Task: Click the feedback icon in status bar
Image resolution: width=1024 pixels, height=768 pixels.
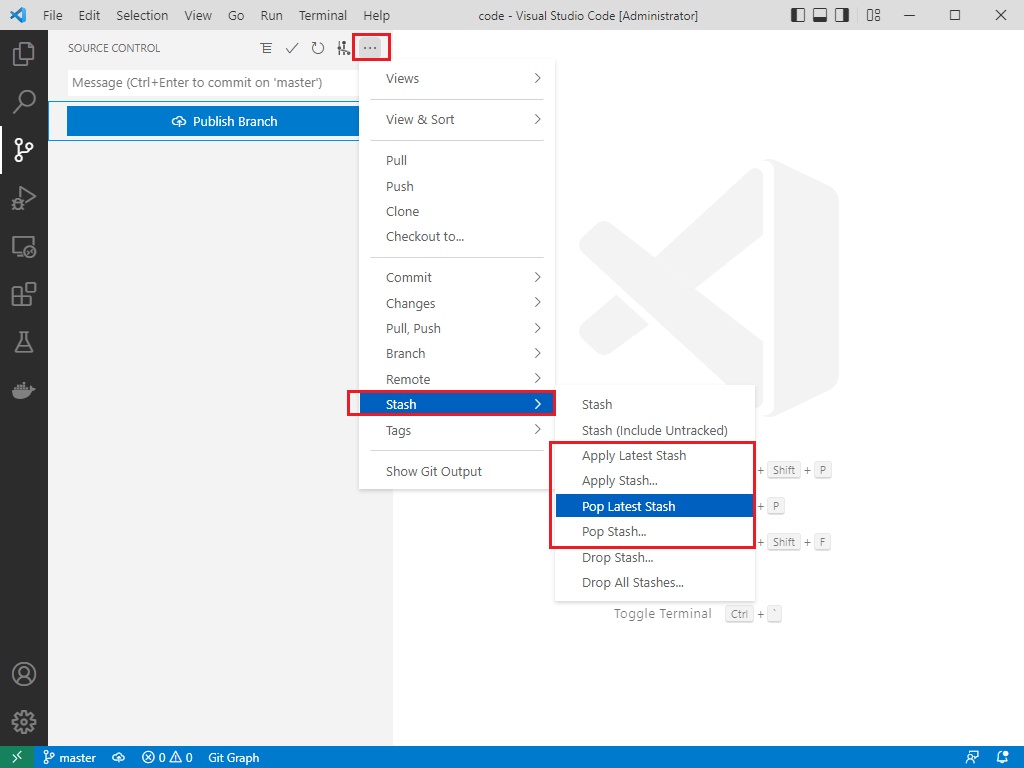Action: [972, 758]
